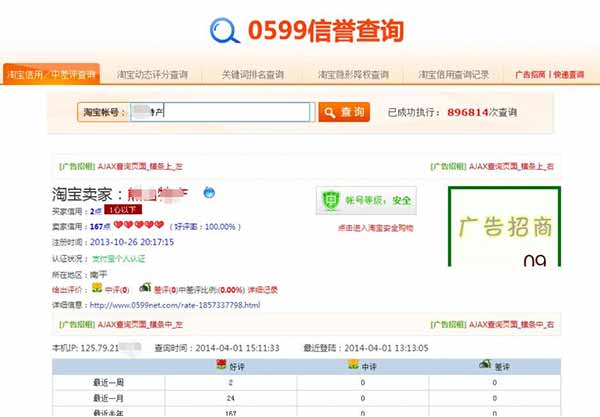Click the black flower icon in 差评 column header
This screenshot has height=417, width=600.
(x=485, y=364)
